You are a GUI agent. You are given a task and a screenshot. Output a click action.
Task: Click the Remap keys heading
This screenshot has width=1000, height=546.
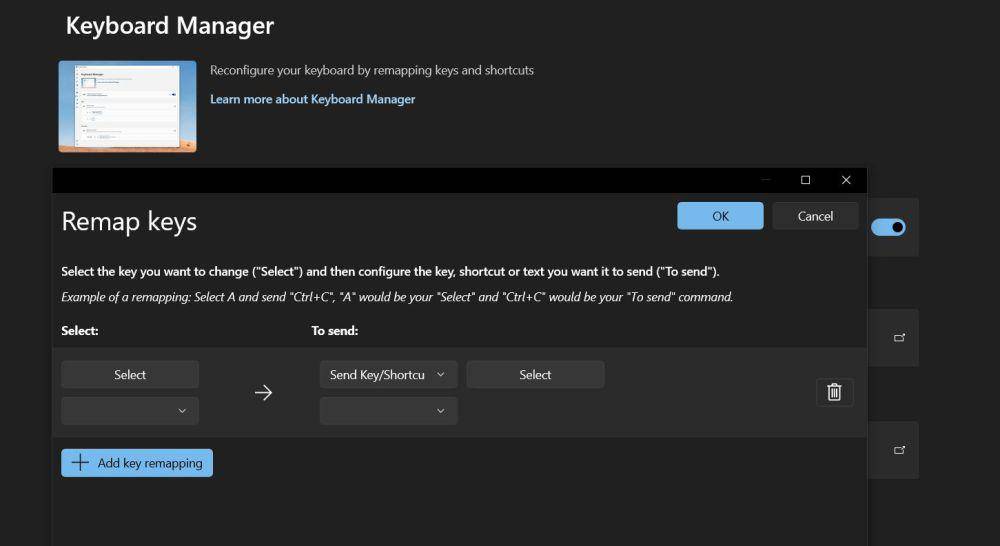pyautogui.click(x=129, y=222)
